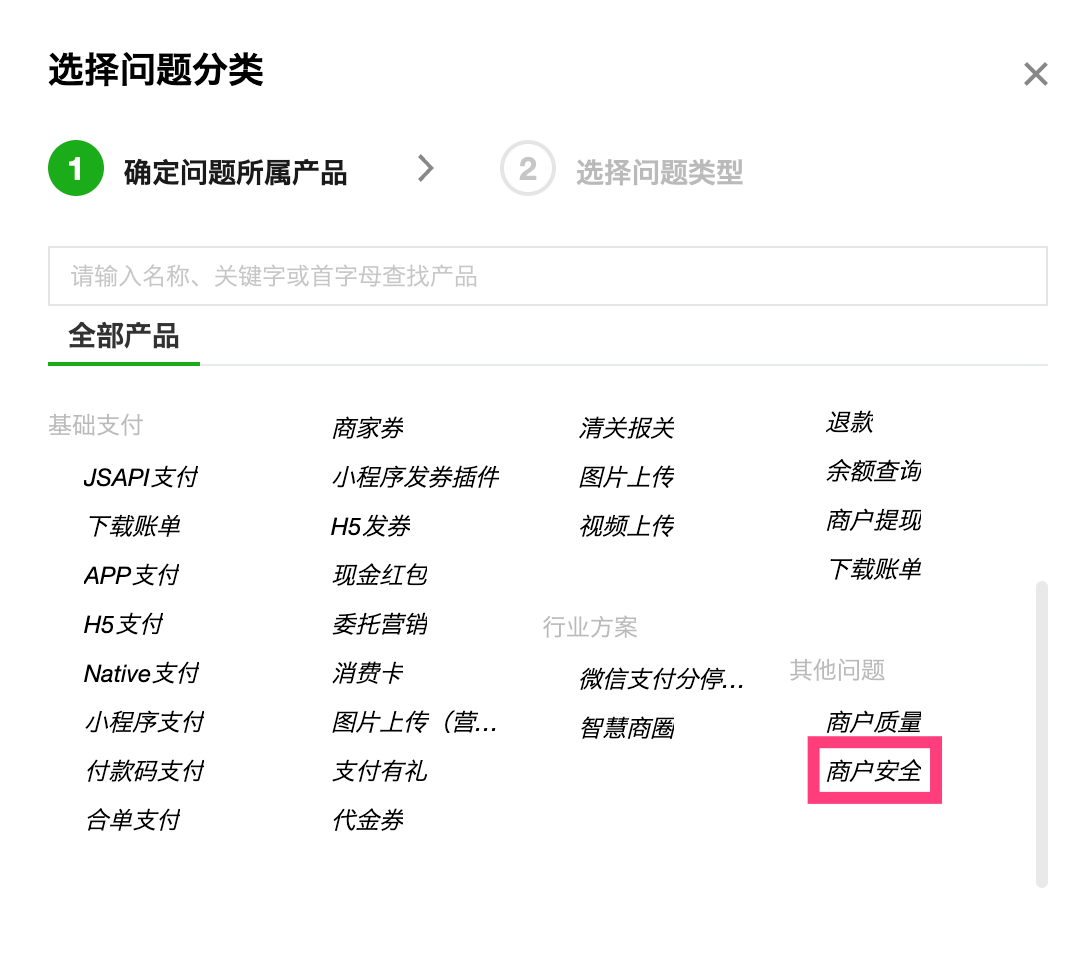
Task: Choose 商户安全 product
Action: coord(874,771)
